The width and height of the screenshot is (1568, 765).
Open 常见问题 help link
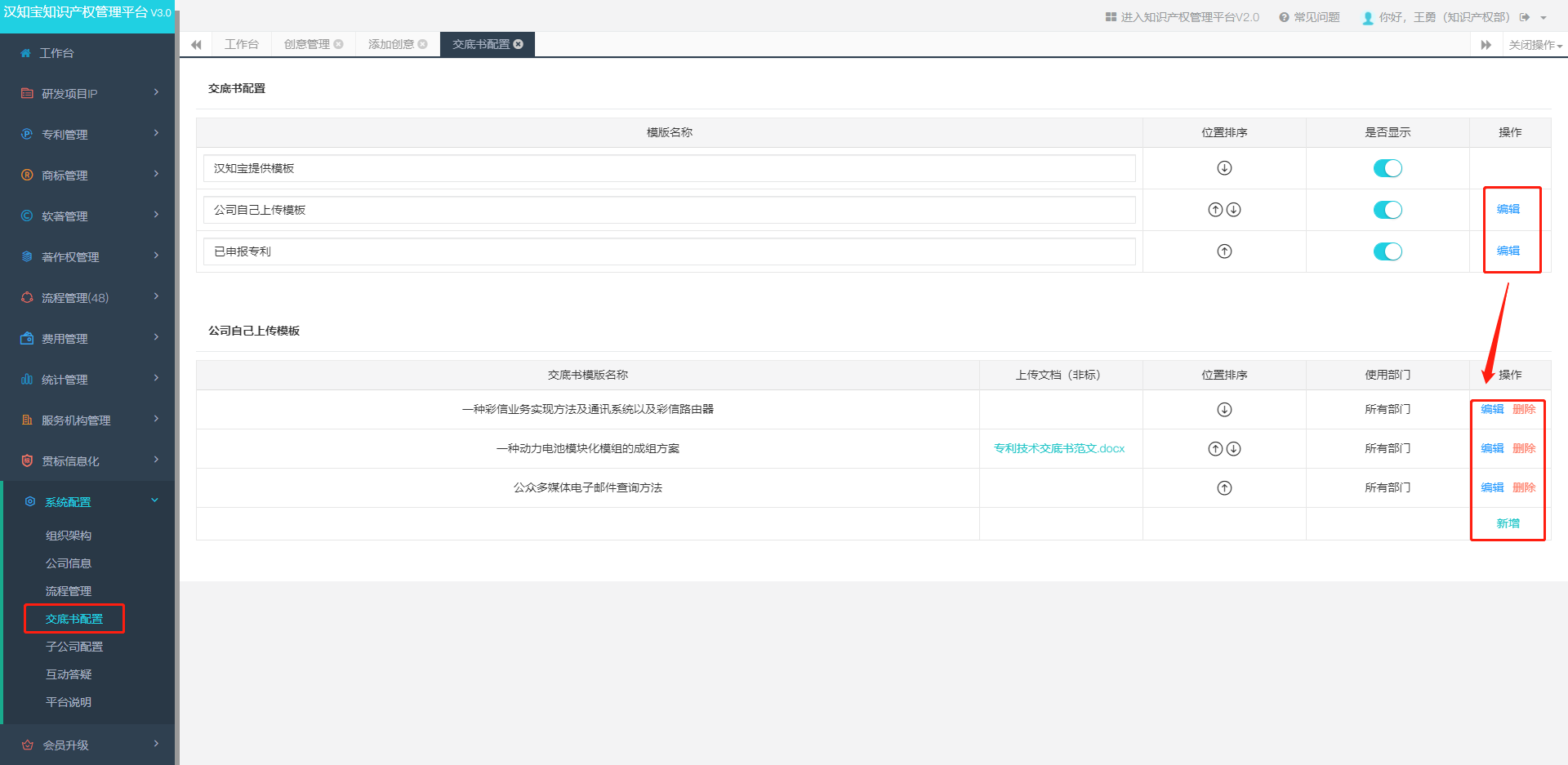tap(1310, 17)
